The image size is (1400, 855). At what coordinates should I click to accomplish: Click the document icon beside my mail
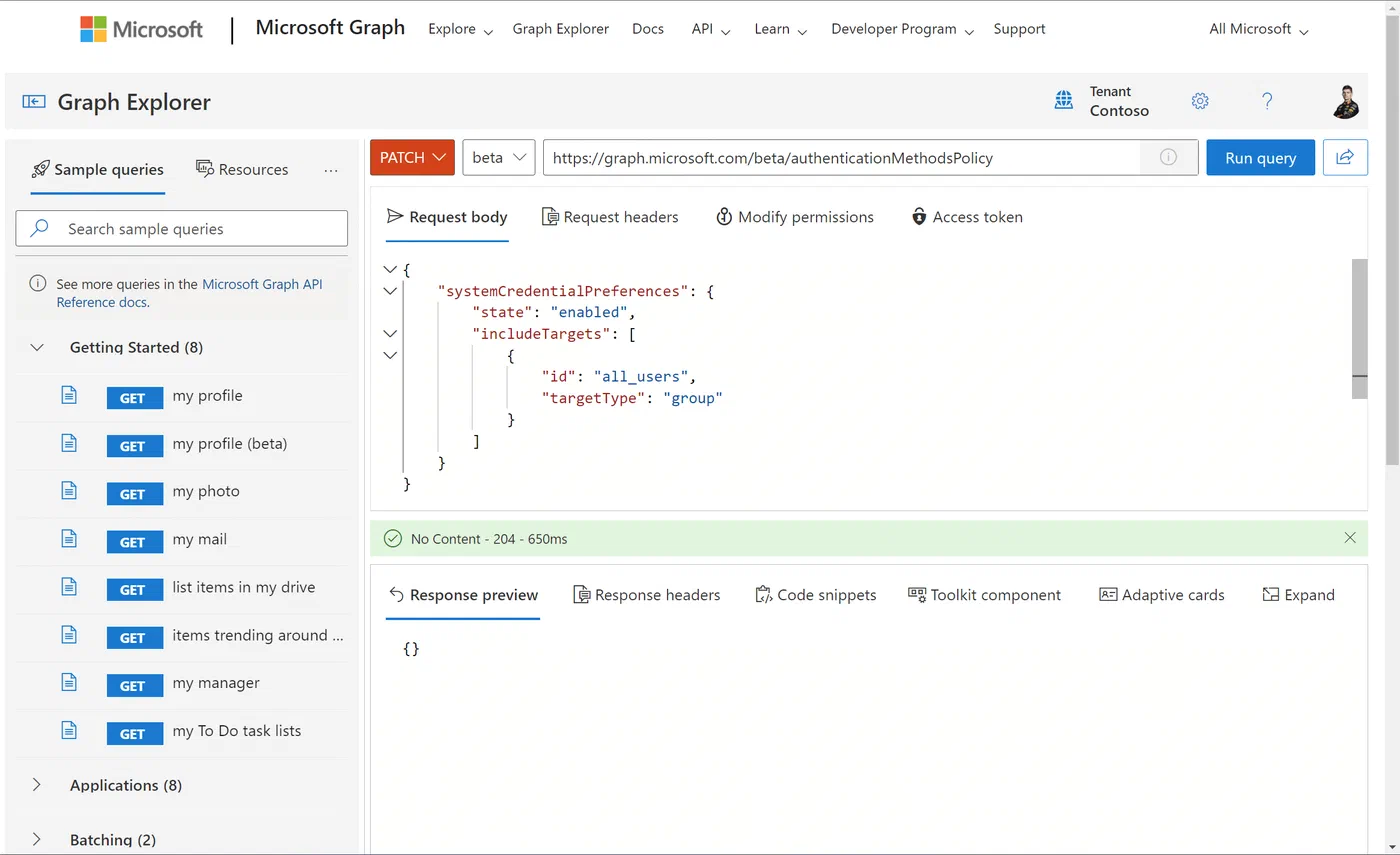coord(69,539)
